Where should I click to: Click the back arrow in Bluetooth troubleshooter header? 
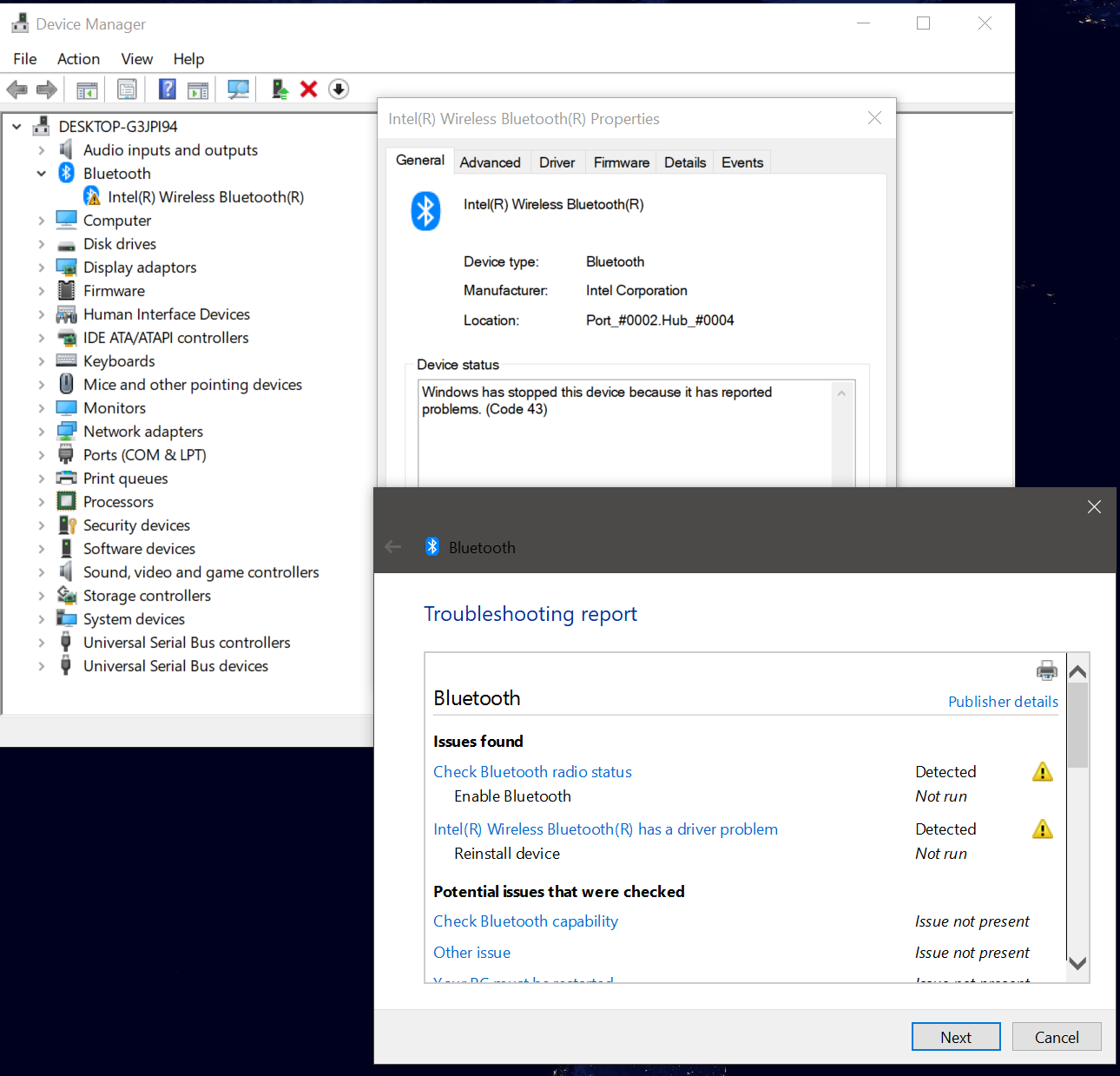pos(393,546)
